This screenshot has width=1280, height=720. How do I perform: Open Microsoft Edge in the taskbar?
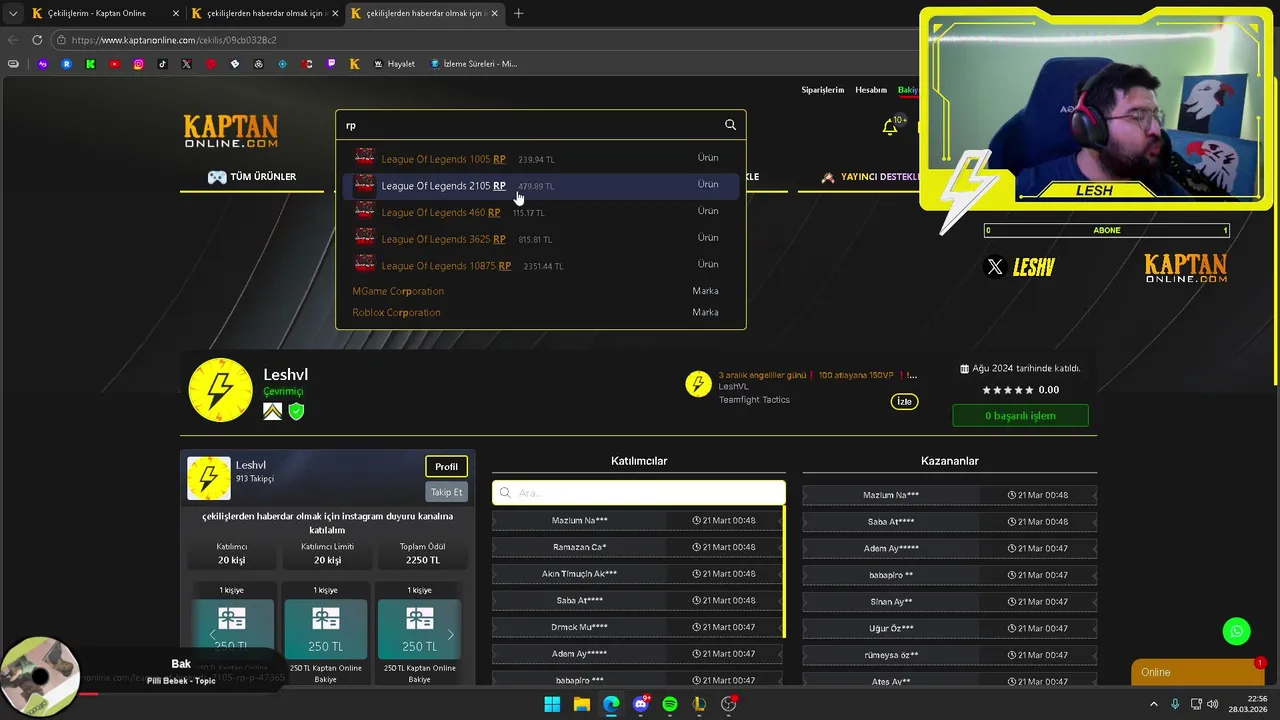click(611, 704)
